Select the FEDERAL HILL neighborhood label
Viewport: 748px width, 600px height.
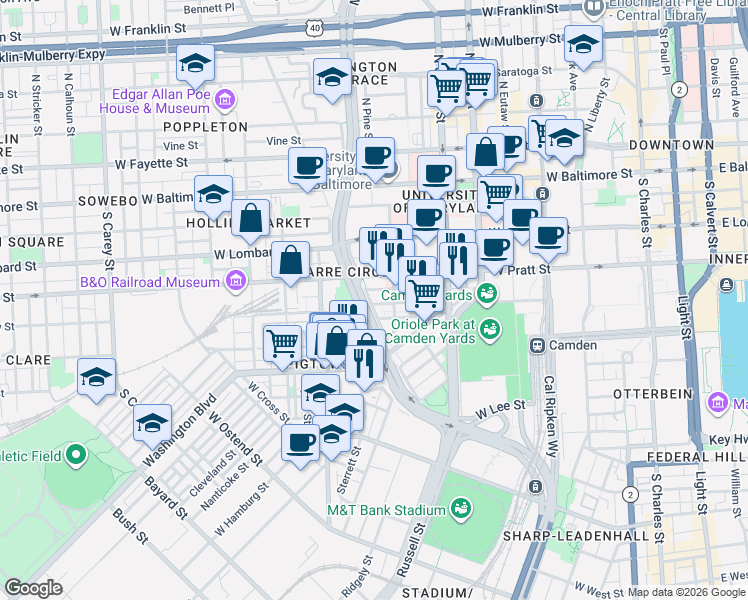point(697,457)
